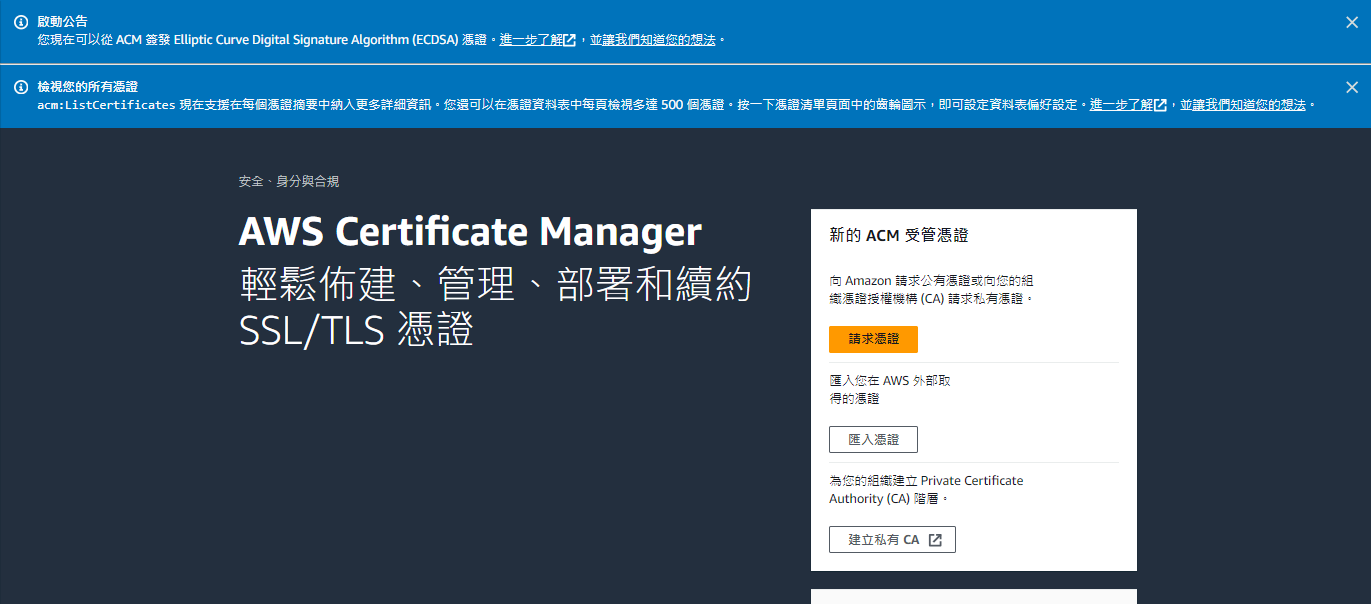The width and height of the screenshot is (1371, 604).
Task: Click the acm:ListCertificates code text
Action: coord(107,104)
